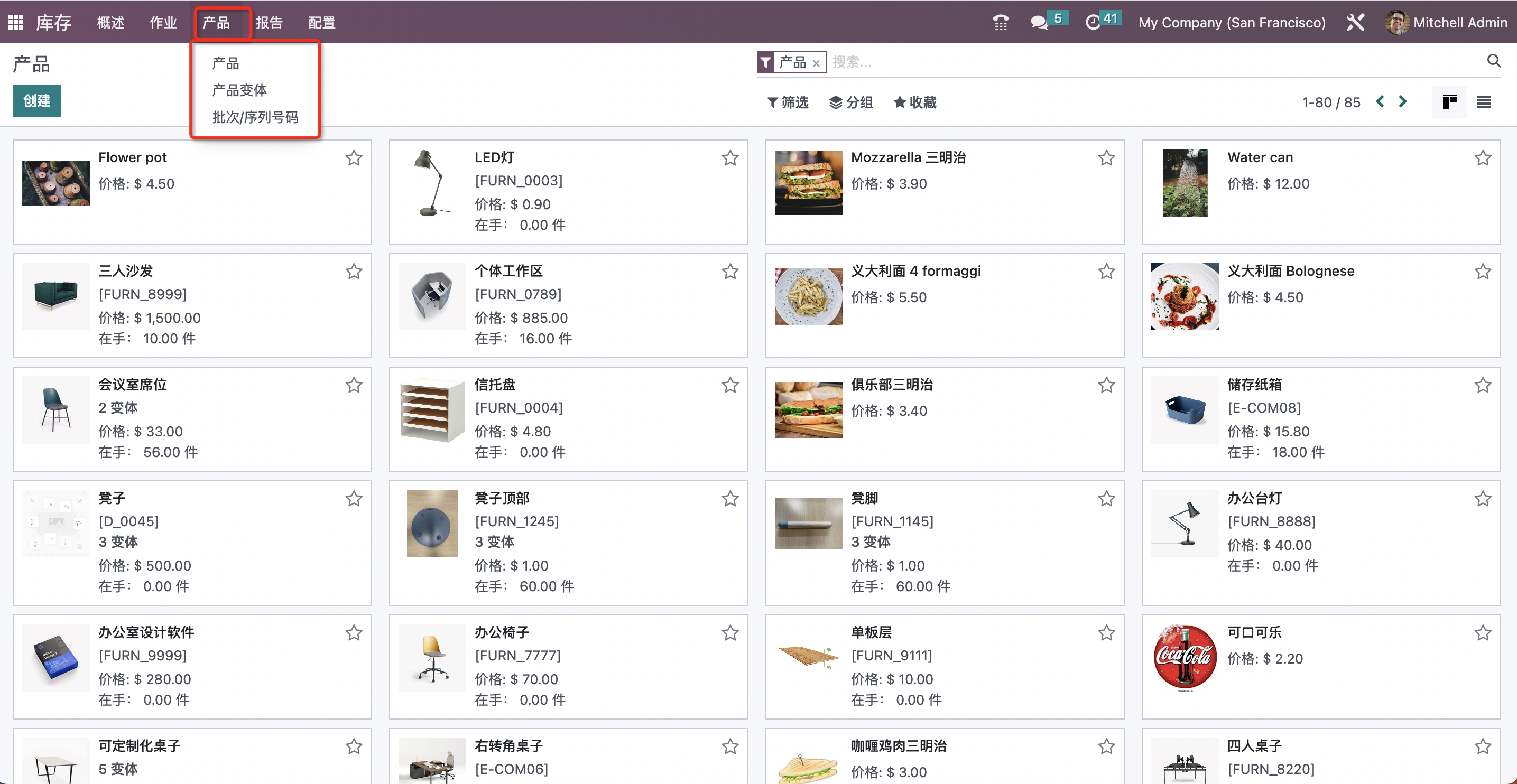Open the messages conversation icon
This screenshot has height=784, width=1517.
(1039, 22)
